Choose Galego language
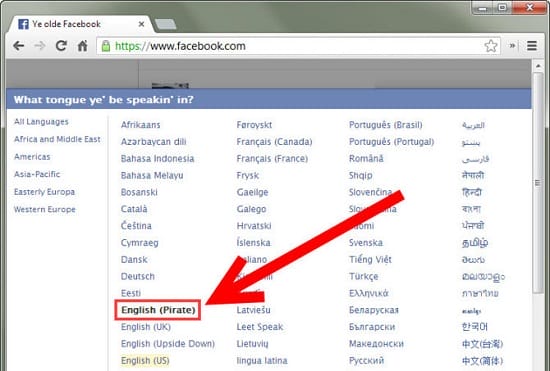This screenshot has height=371, width=550. [x=251, y=209]
